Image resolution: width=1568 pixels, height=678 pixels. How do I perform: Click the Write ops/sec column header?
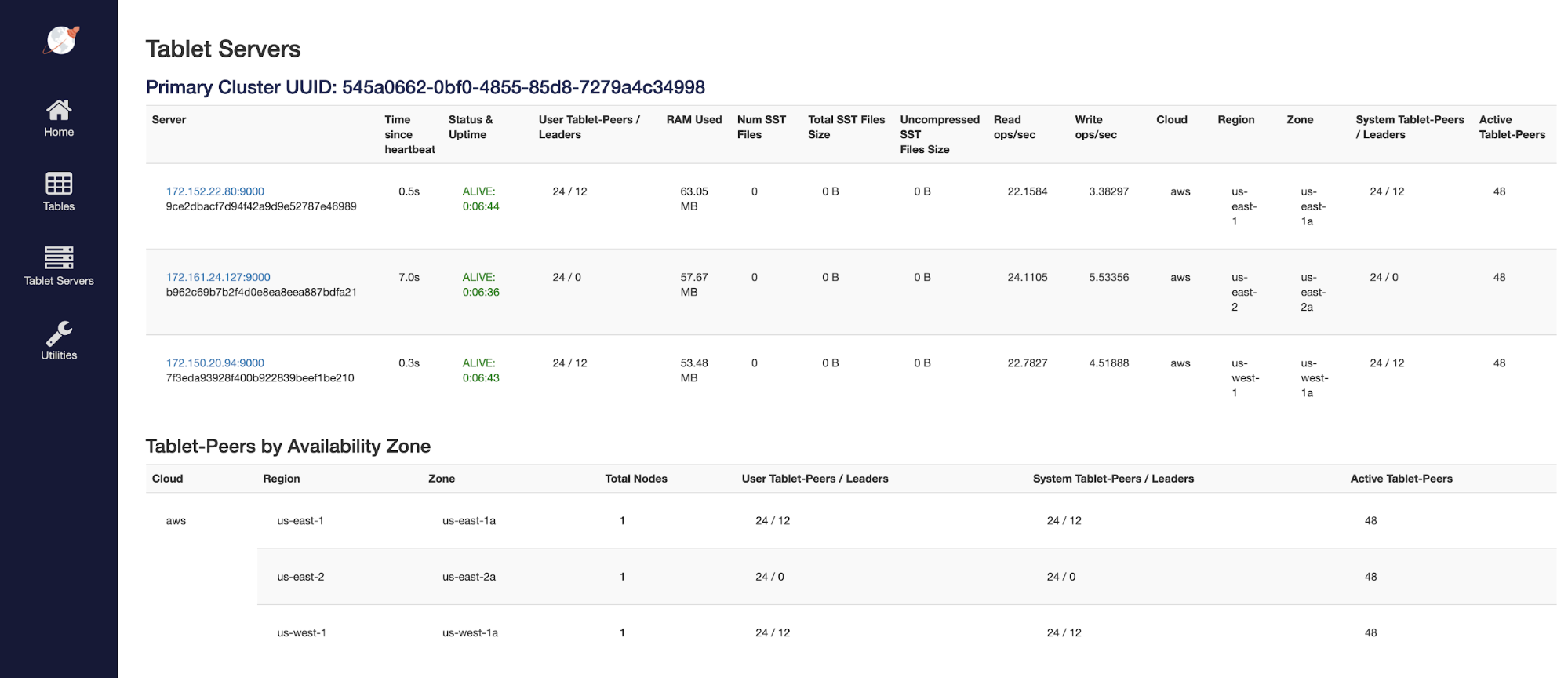tap(1095, 127)
